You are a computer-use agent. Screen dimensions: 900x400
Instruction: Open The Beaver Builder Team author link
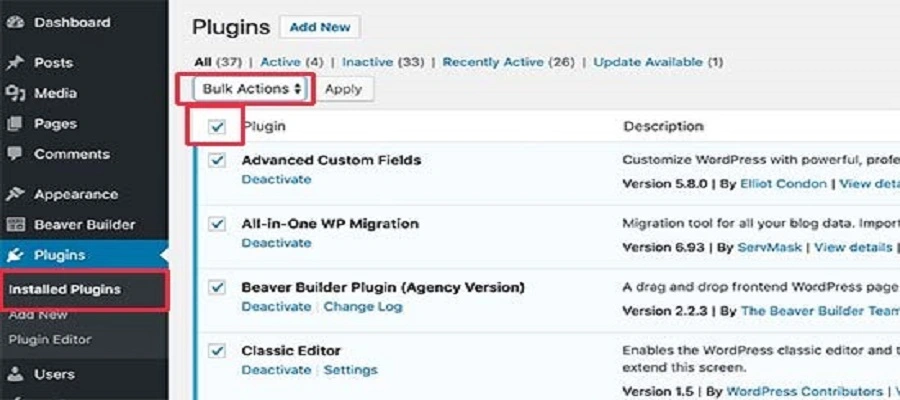tap(820, 310)
